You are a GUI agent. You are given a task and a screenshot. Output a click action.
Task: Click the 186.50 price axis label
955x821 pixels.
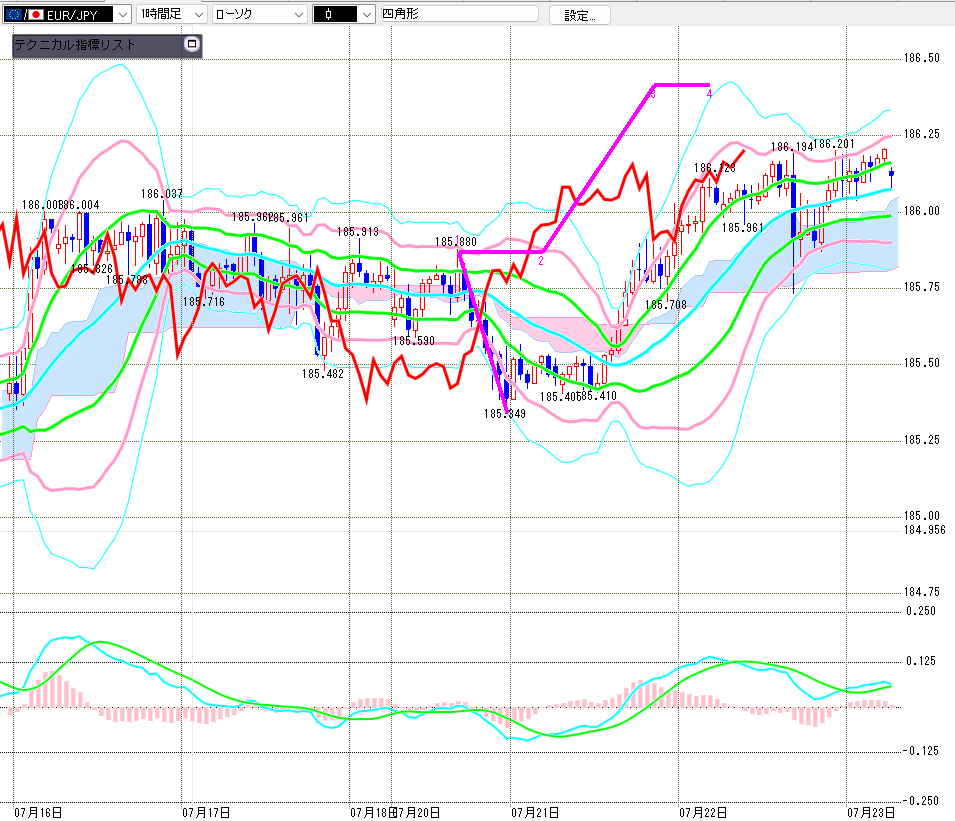(921, 58)
